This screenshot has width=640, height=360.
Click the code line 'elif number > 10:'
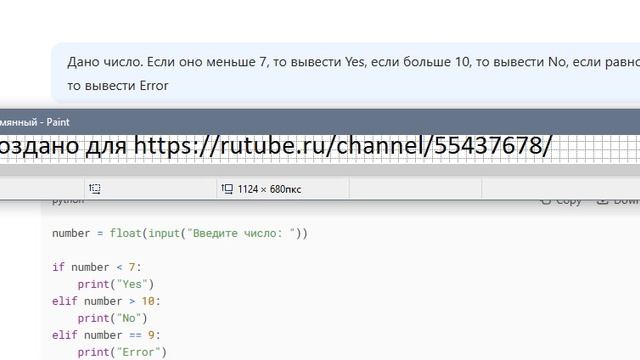pyautogui.click(x=107, y=301)
